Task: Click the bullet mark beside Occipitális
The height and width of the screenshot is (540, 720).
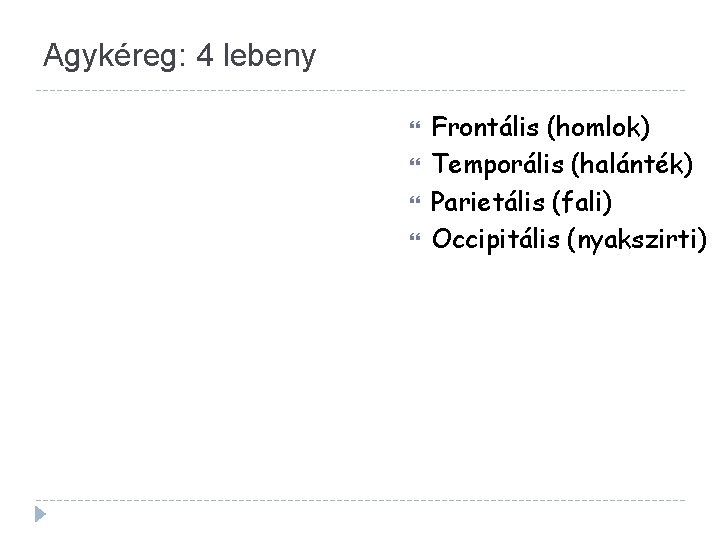Action: tap(415, 237)
